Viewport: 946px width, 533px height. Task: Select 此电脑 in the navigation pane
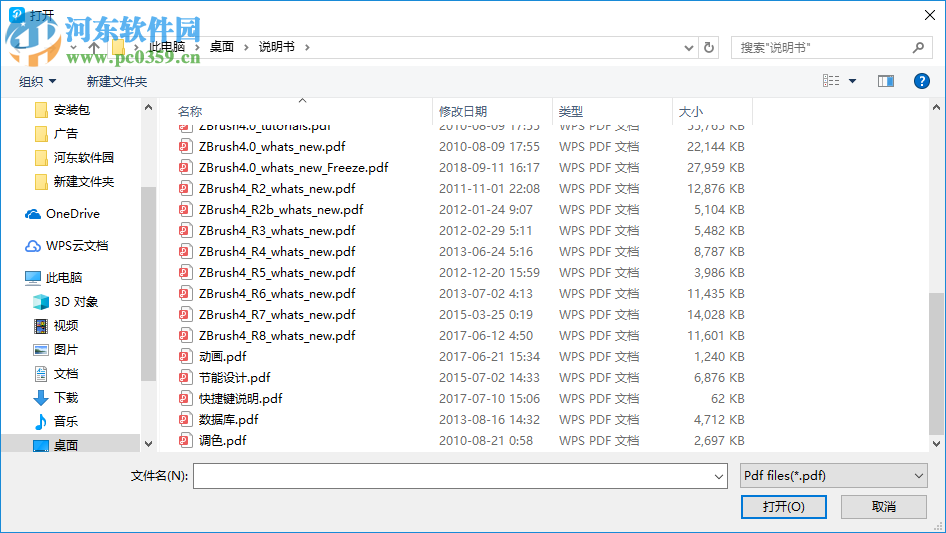[53, 278]
